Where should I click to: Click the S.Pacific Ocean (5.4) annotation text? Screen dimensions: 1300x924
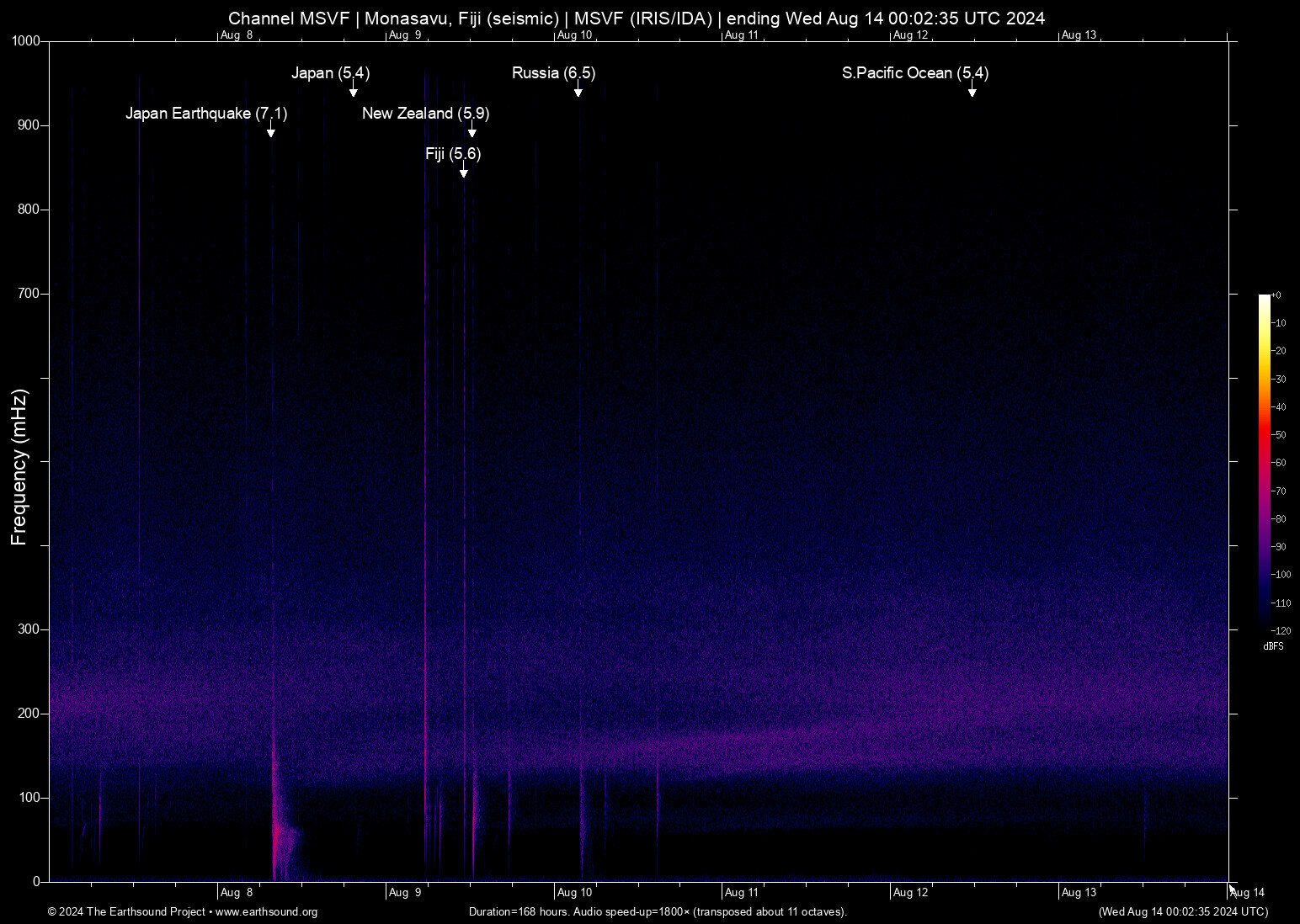pos(914,73)
